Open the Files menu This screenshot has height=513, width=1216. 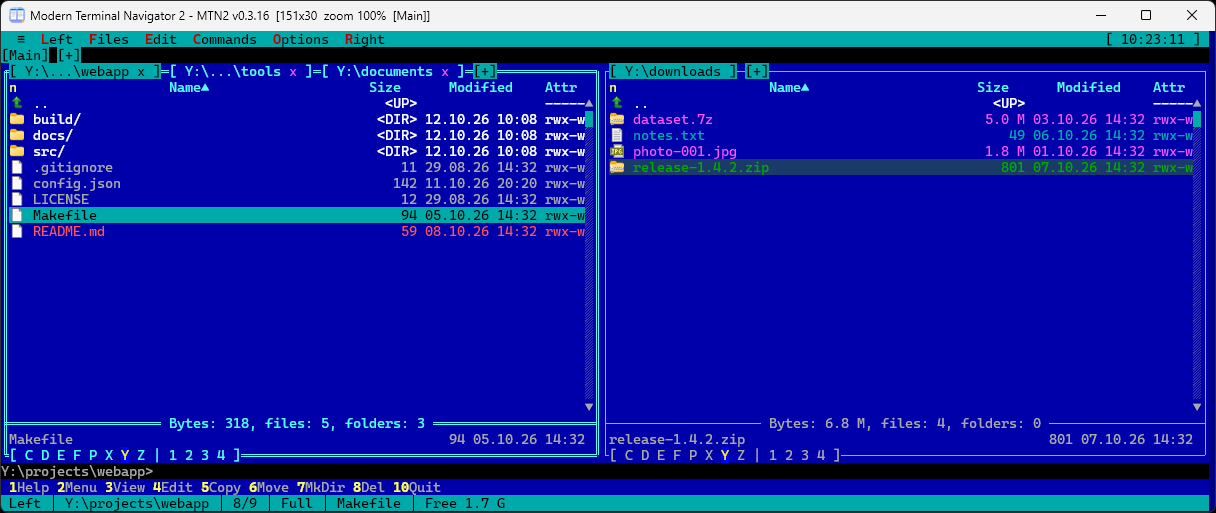tap(109, 39)
